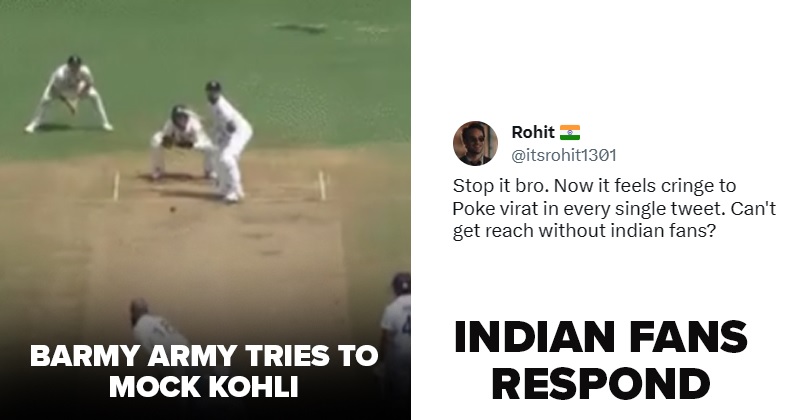Select the slip fielder crouching on the outfield
Screen dimensions: 802x420
69,94
